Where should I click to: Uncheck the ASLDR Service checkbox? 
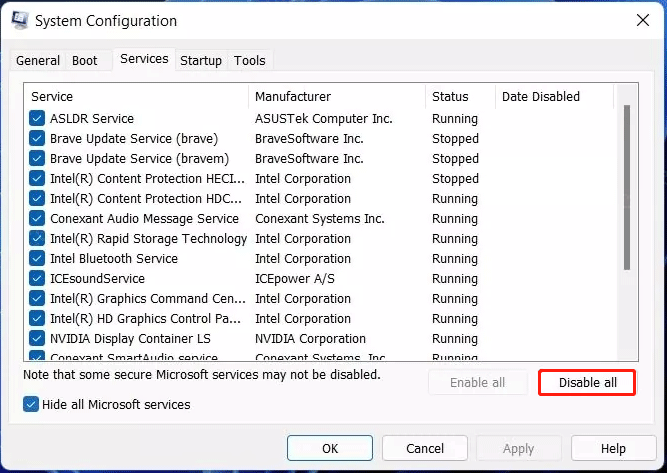coord(37,118)
